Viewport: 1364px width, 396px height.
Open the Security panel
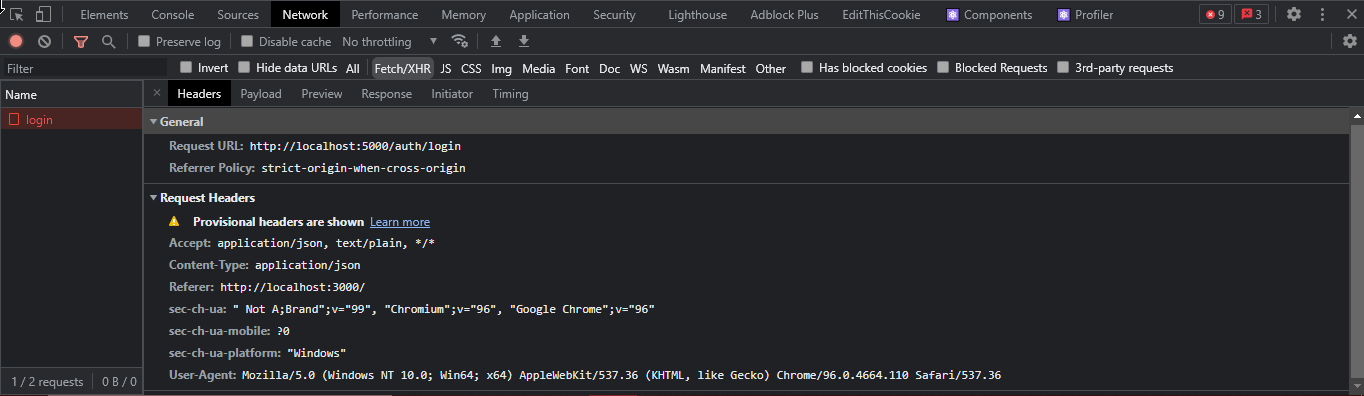tap(614, 14)
